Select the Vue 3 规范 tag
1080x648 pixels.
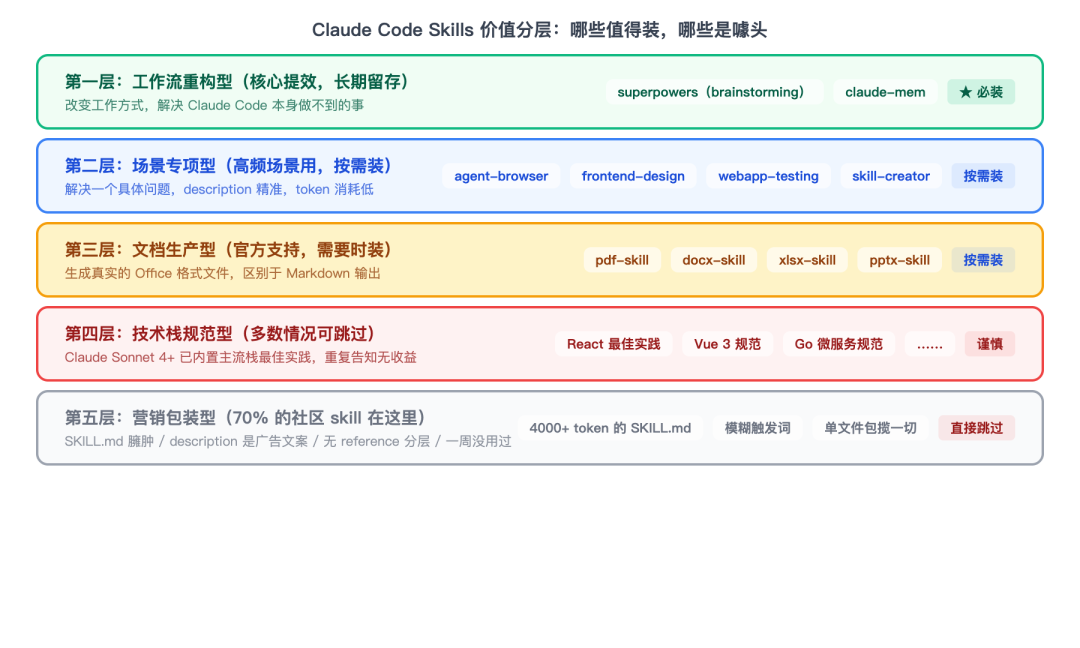coord(727,344)
